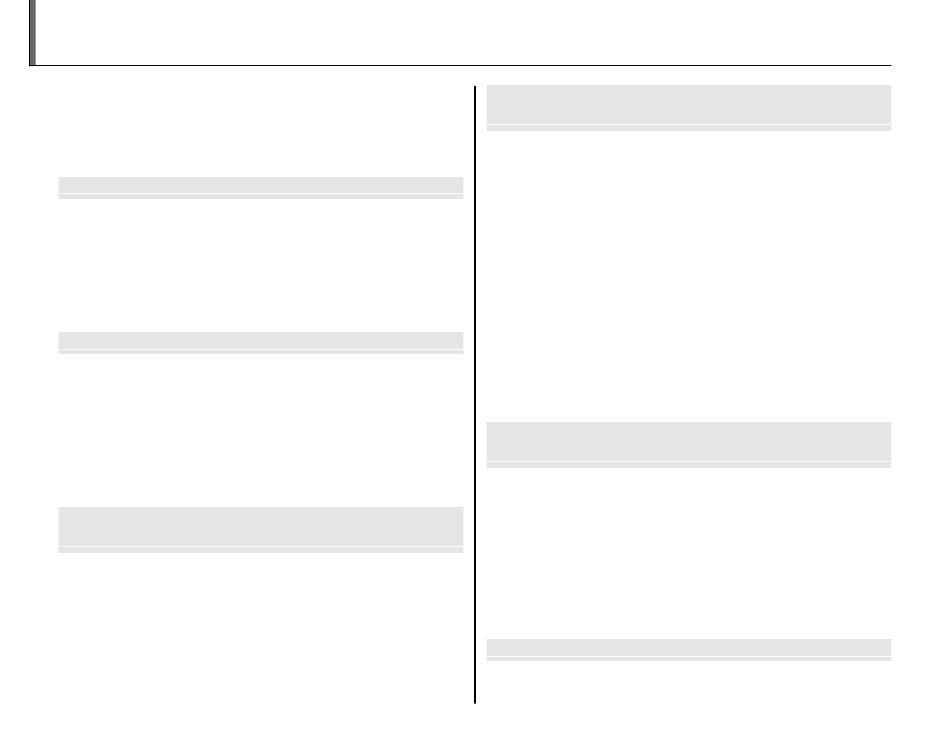Select the tall gray heading bar in middle of right column
This screenshot has width=950, height=751.
(689, 442)
